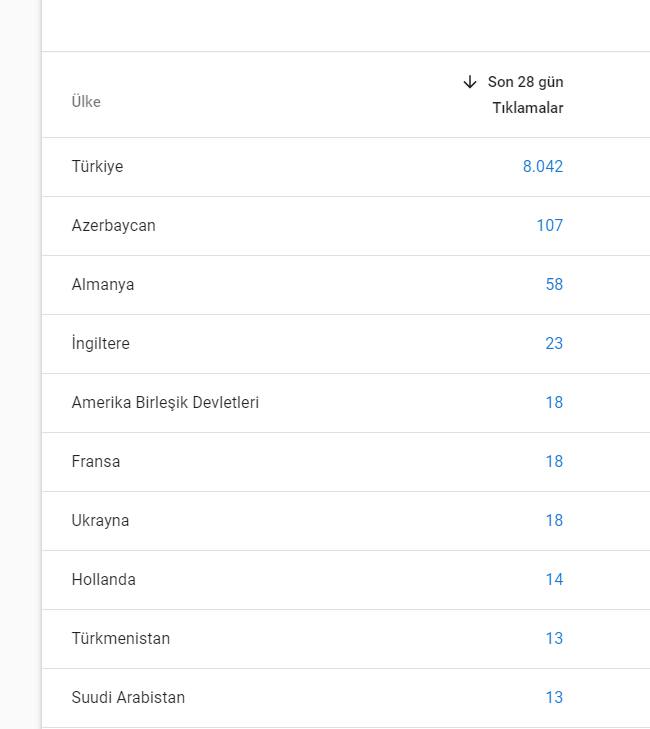Select the Almanya row

click(346, 285)
